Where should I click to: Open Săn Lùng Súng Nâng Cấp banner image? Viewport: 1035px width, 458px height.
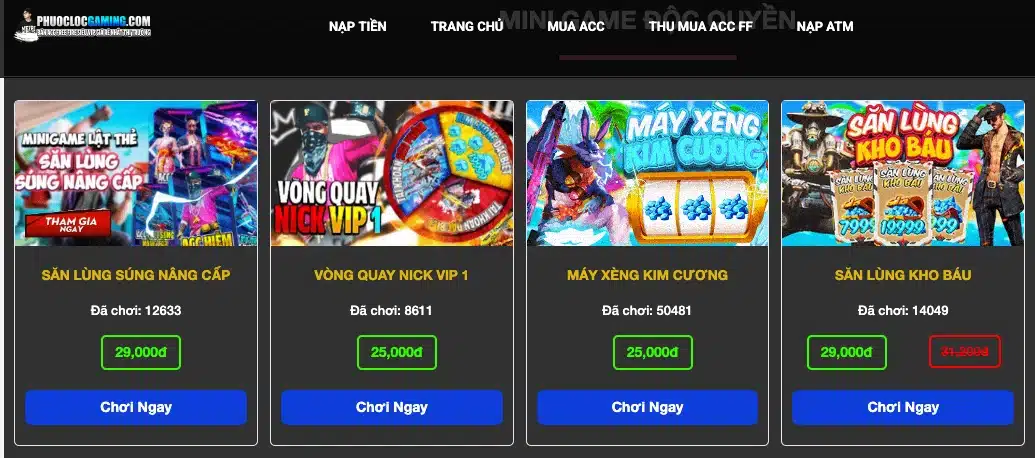click(x=136, y=173)
